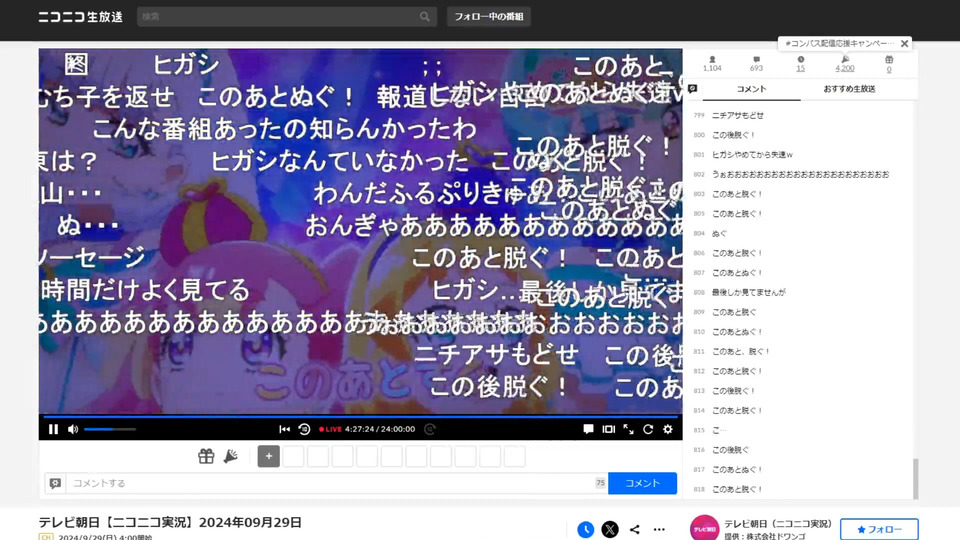Image resolution: width=960 pixels, height=540 pixels.
Task: Close the campaign tooltip popup
Action: pos(904,43)
